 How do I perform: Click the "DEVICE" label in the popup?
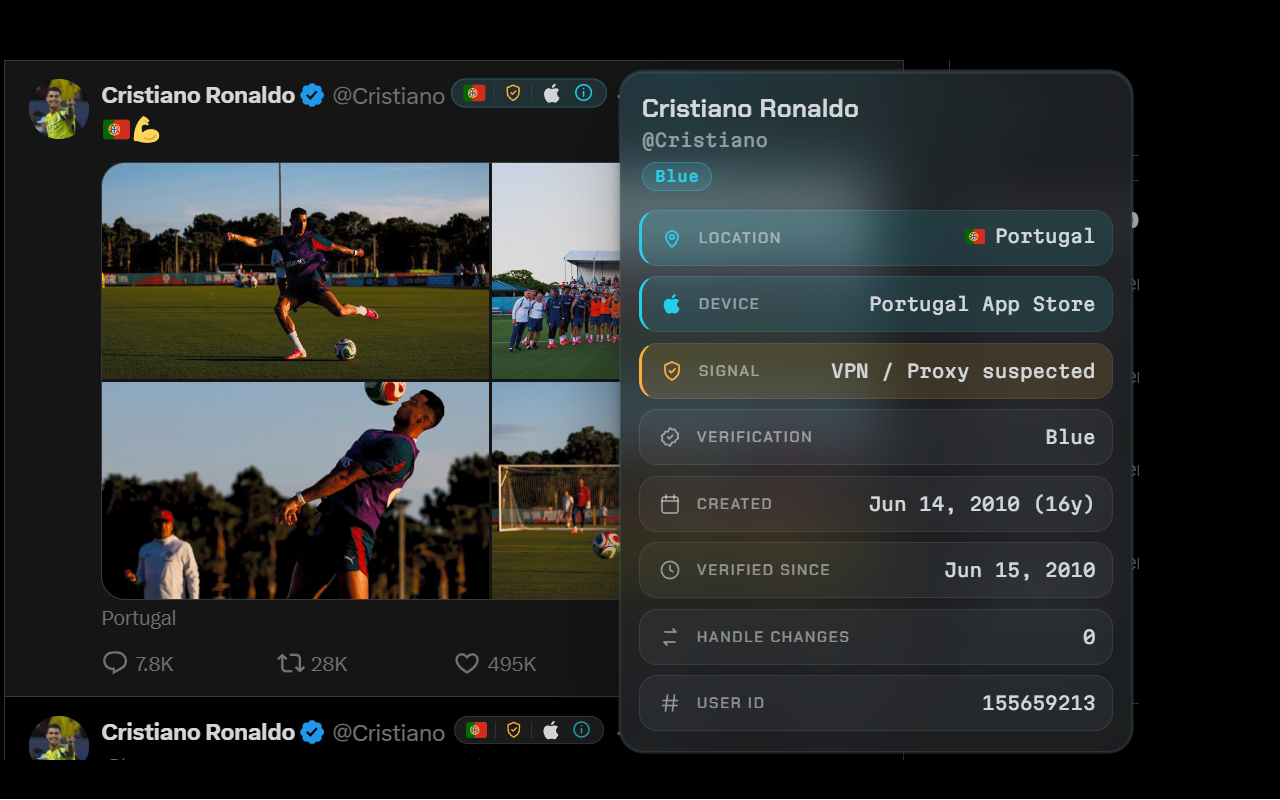(729, 304)
